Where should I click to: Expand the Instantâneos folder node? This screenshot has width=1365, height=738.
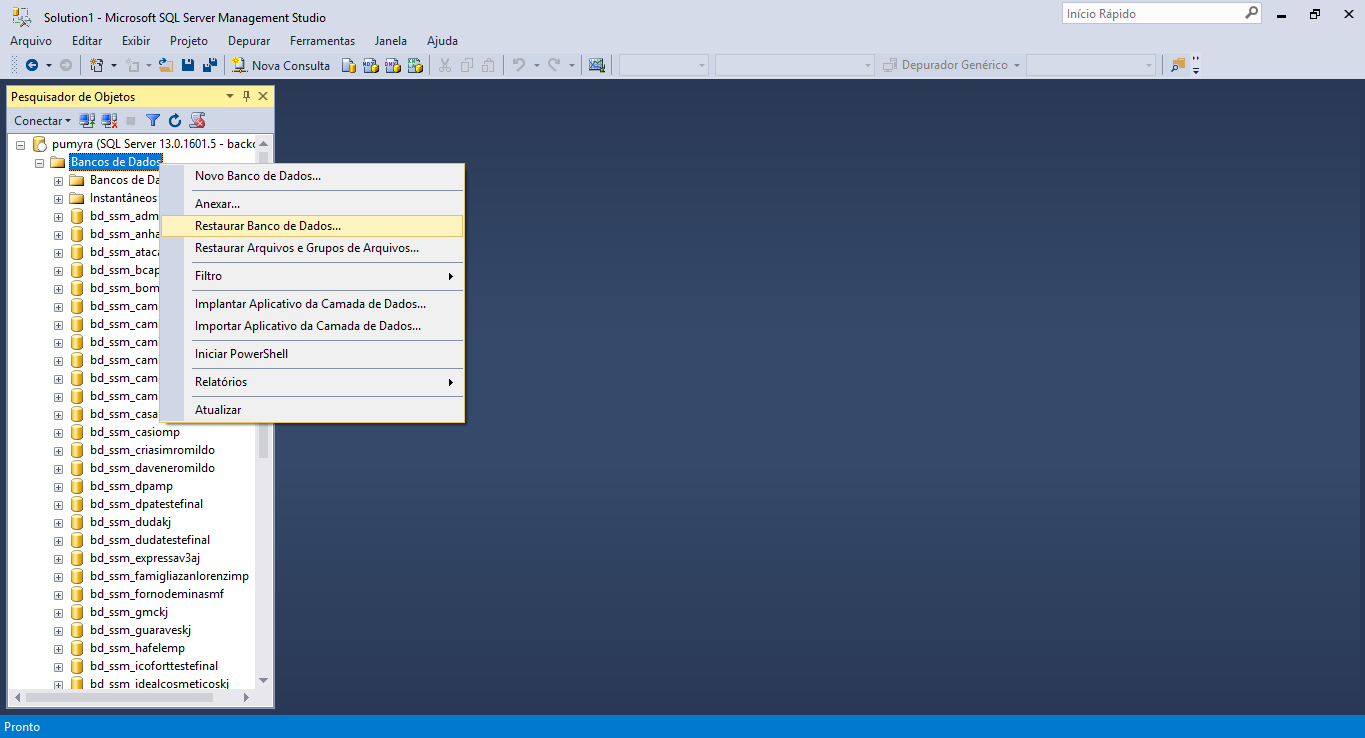[x=58, y=198]
